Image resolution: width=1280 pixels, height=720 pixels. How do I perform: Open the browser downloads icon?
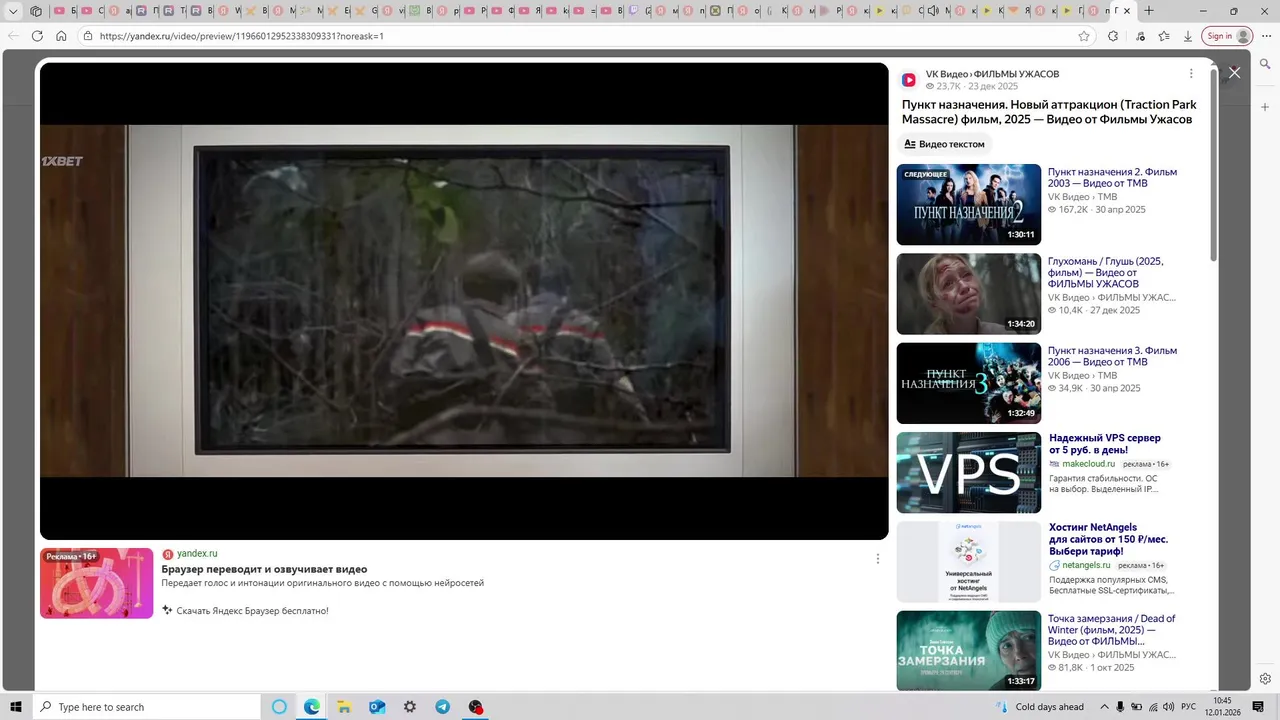[1188, 36]
